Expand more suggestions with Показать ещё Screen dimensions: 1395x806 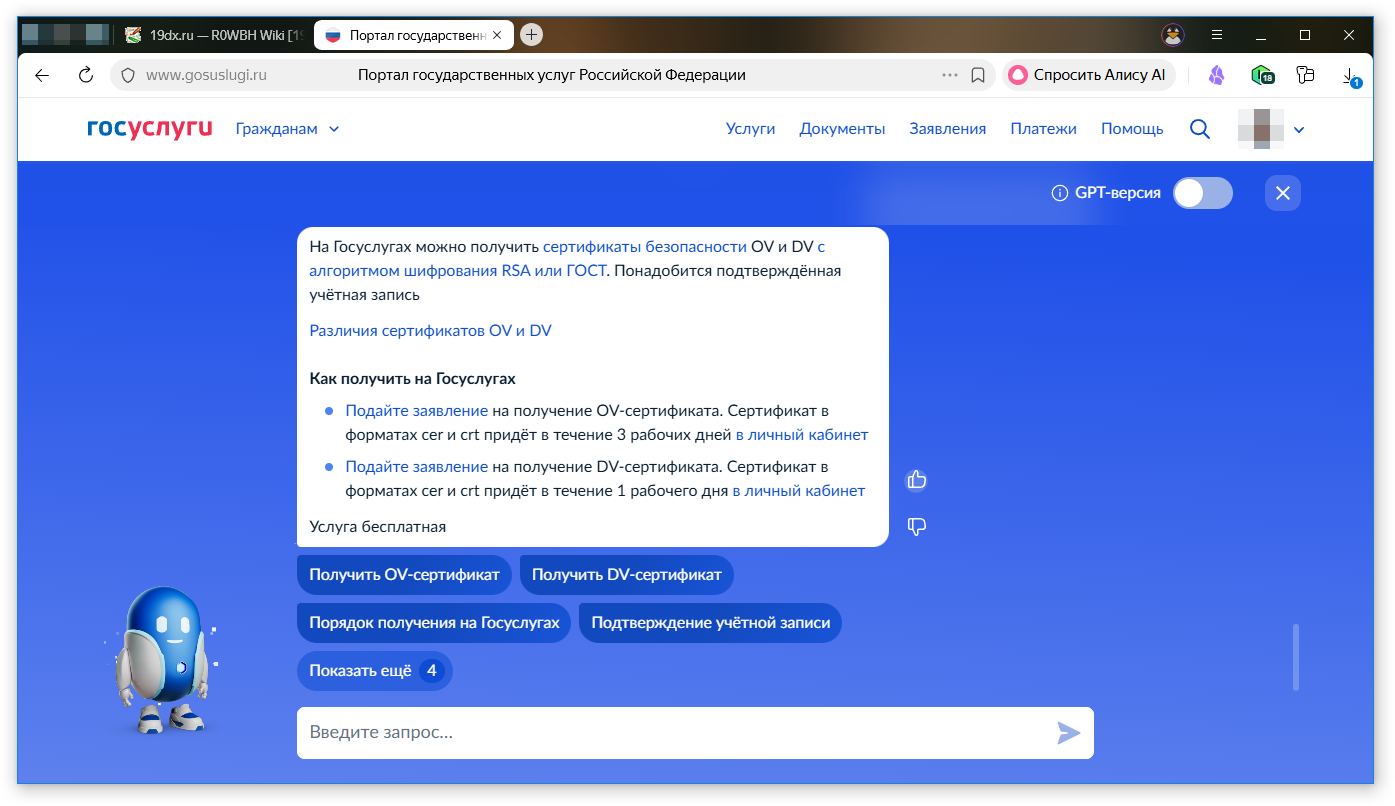tap(374, 671)
